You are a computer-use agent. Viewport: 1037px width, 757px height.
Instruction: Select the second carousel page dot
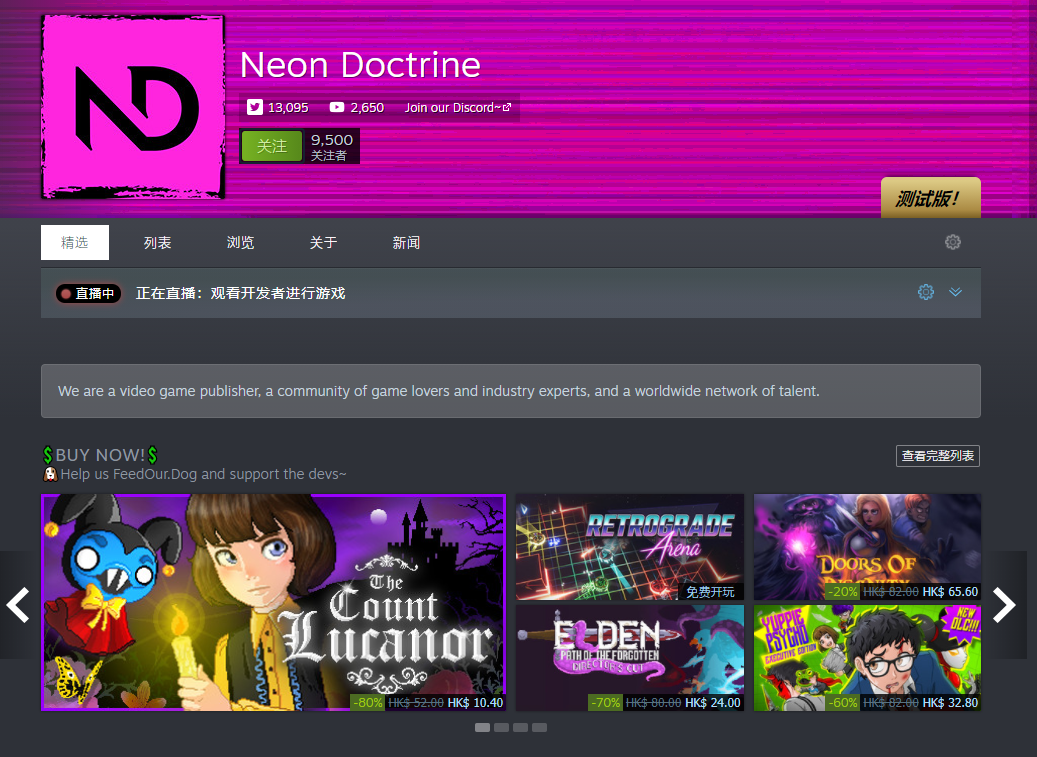coord(501,727)
